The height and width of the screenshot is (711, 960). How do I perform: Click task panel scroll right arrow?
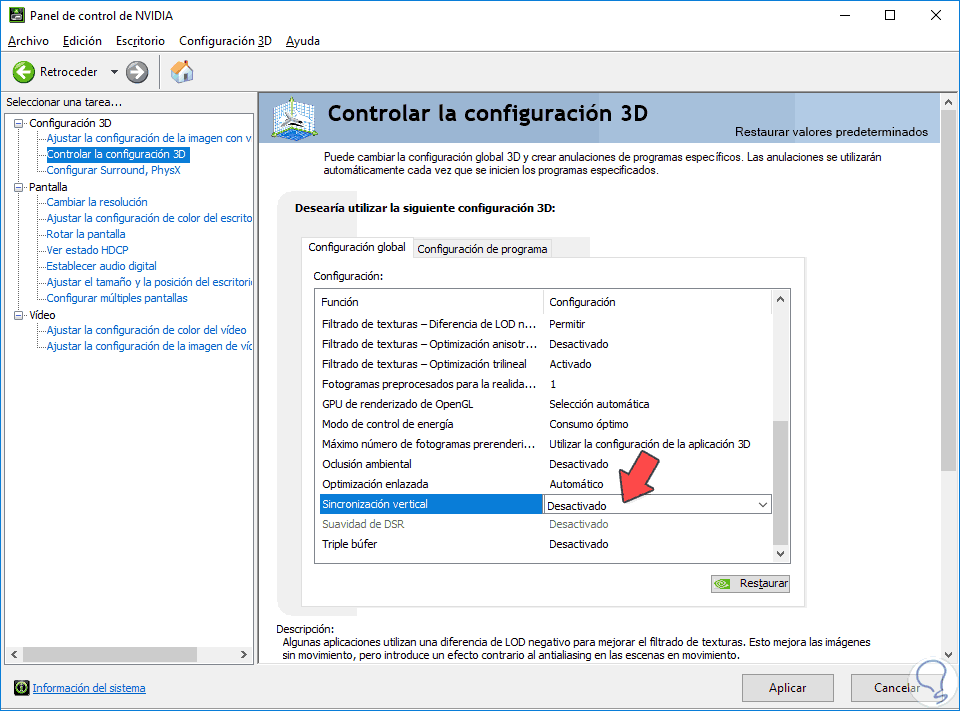pyautogui.click(x=244, y=655)
